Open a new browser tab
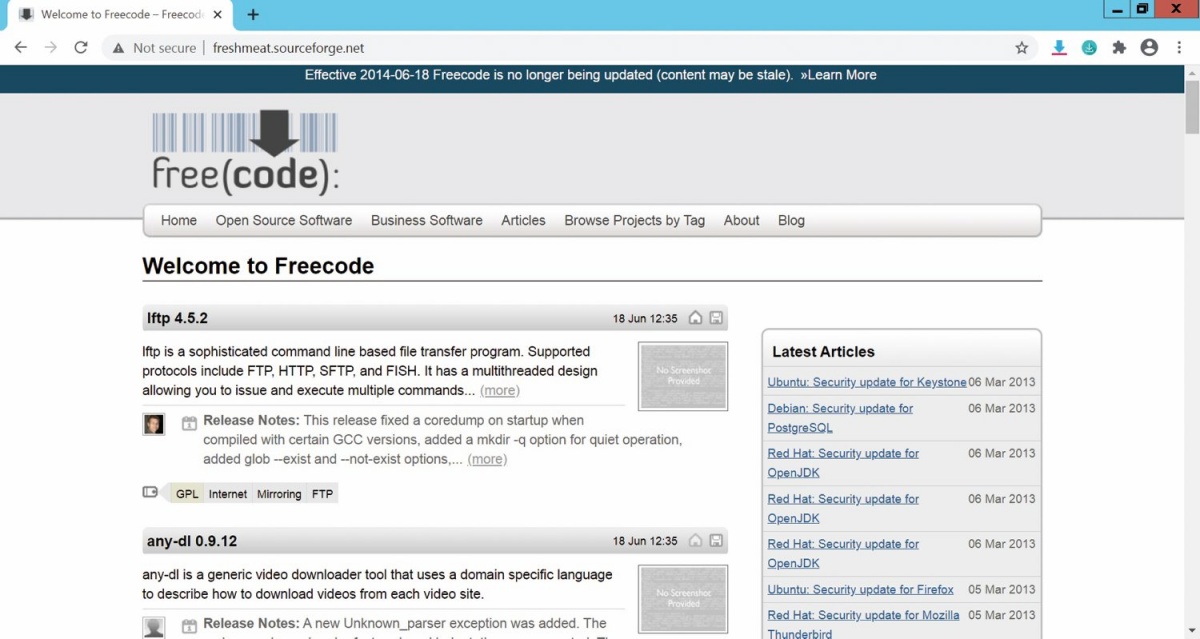1200x639 pixels. (x=253, y=15)
